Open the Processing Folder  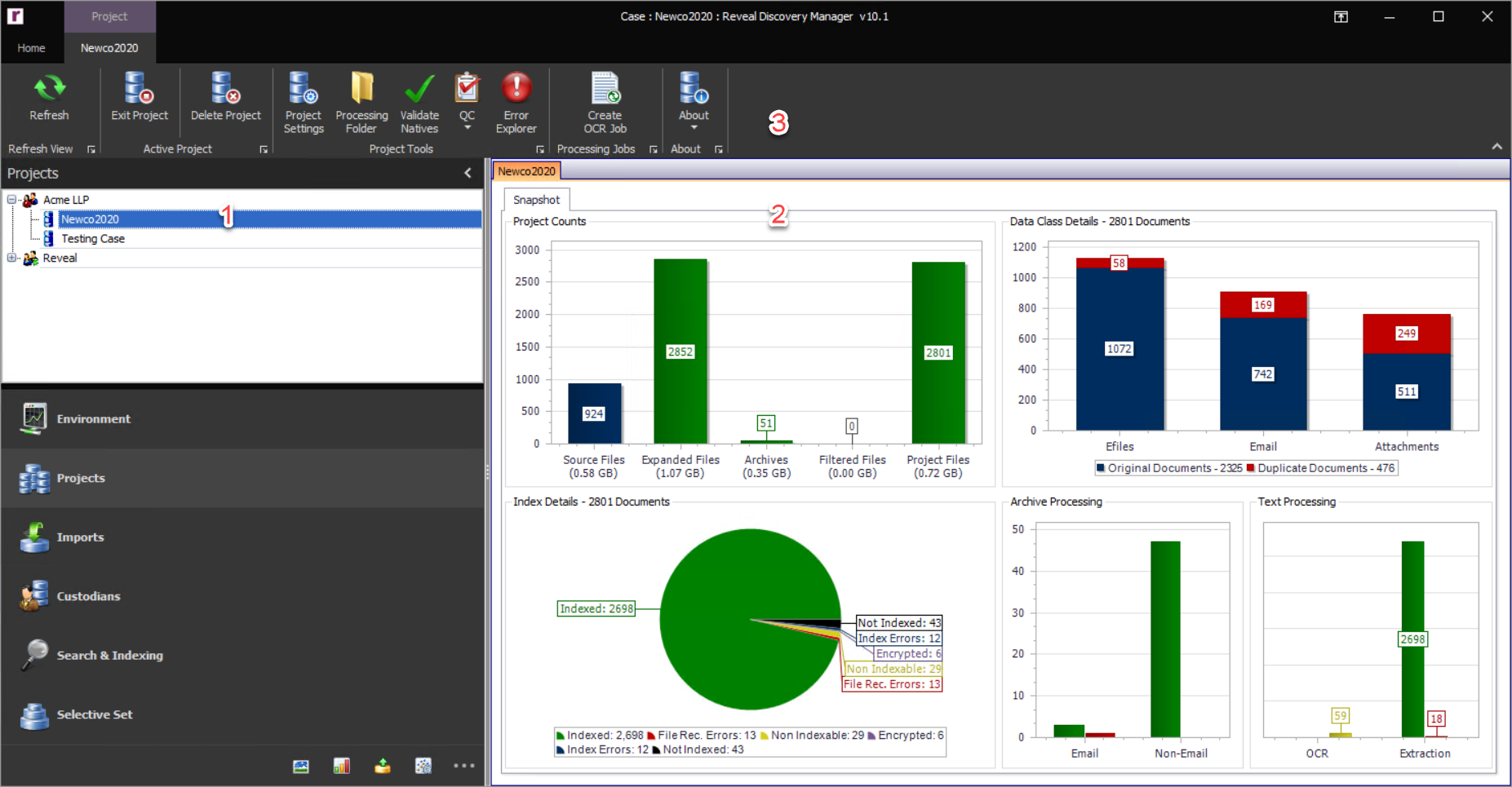tap(361, 103)
